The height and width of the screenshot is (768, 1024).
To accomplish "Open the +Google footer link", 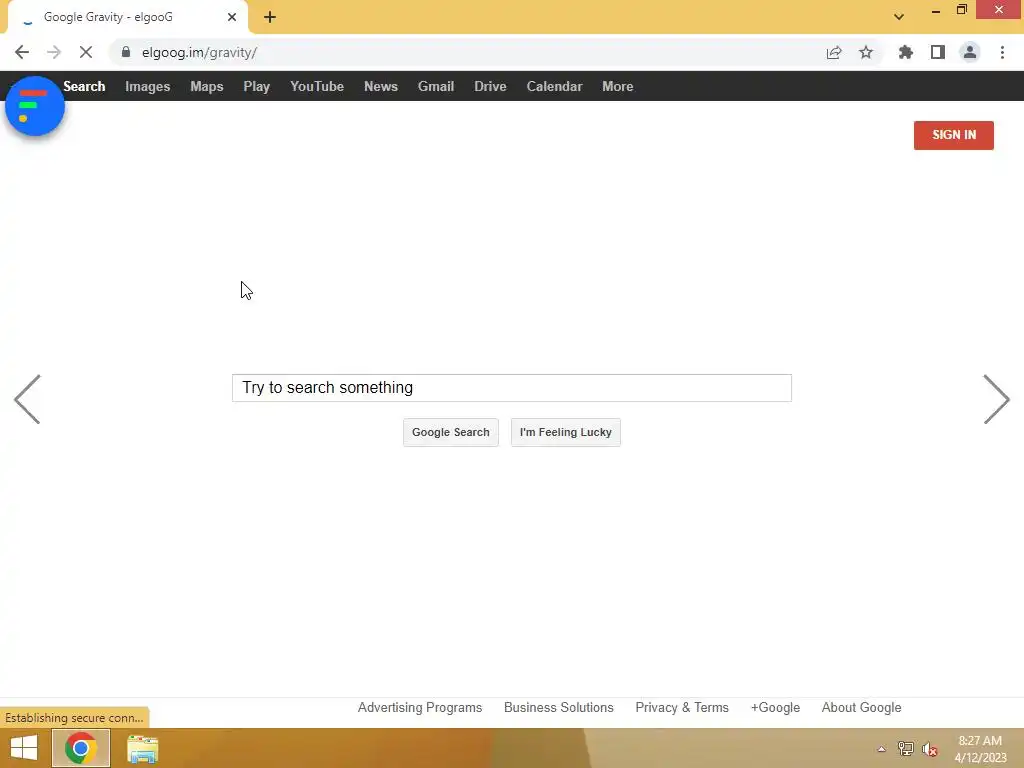I will click(775, 707).
